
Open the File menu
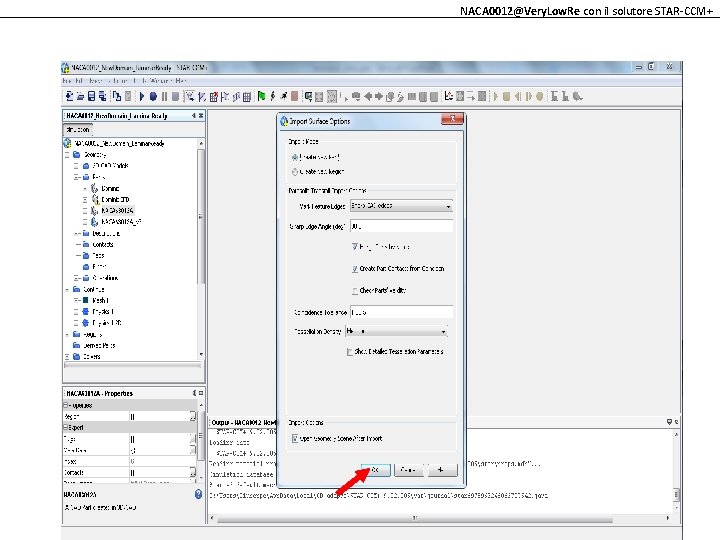click(67, 81)
